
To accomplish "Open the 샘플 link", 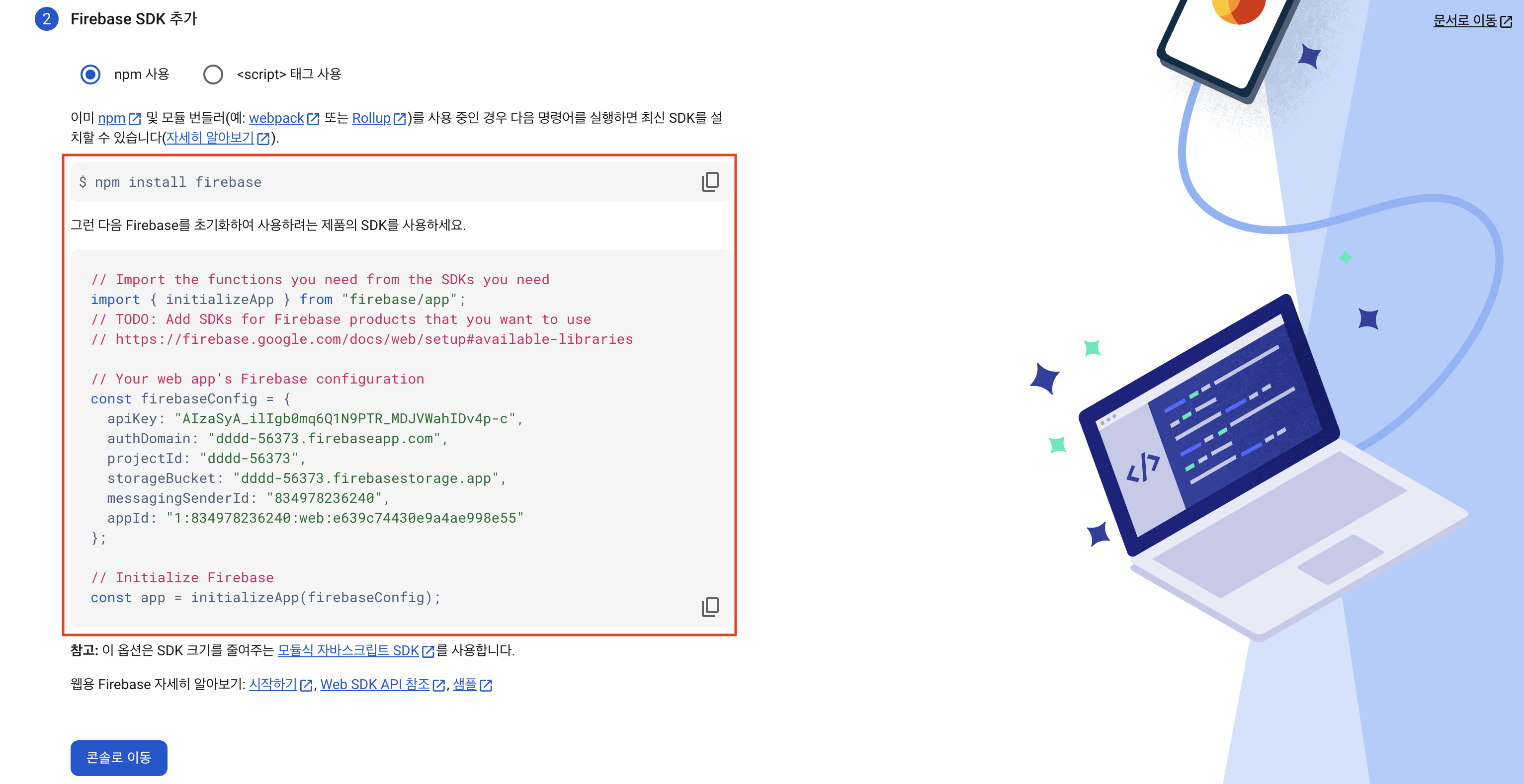I will (x=464, y=684).
